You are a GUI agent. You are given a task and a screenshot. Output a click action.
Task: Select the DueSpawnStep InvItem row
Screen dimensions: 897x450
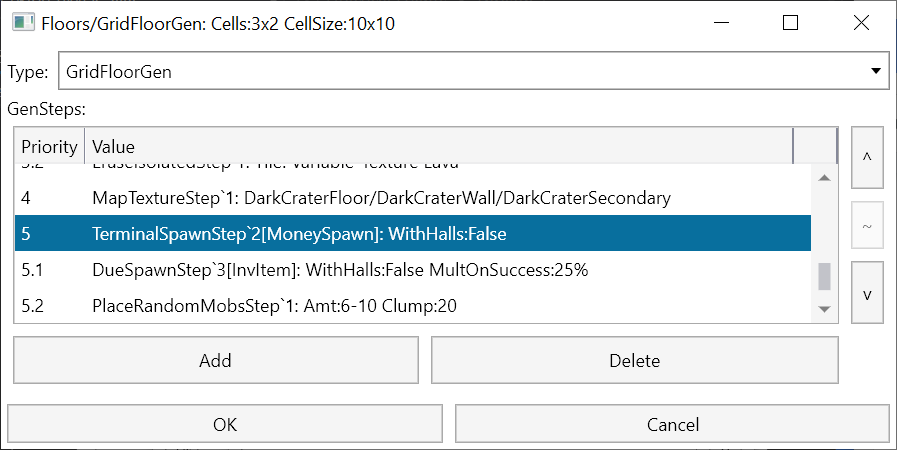[413, 269]
